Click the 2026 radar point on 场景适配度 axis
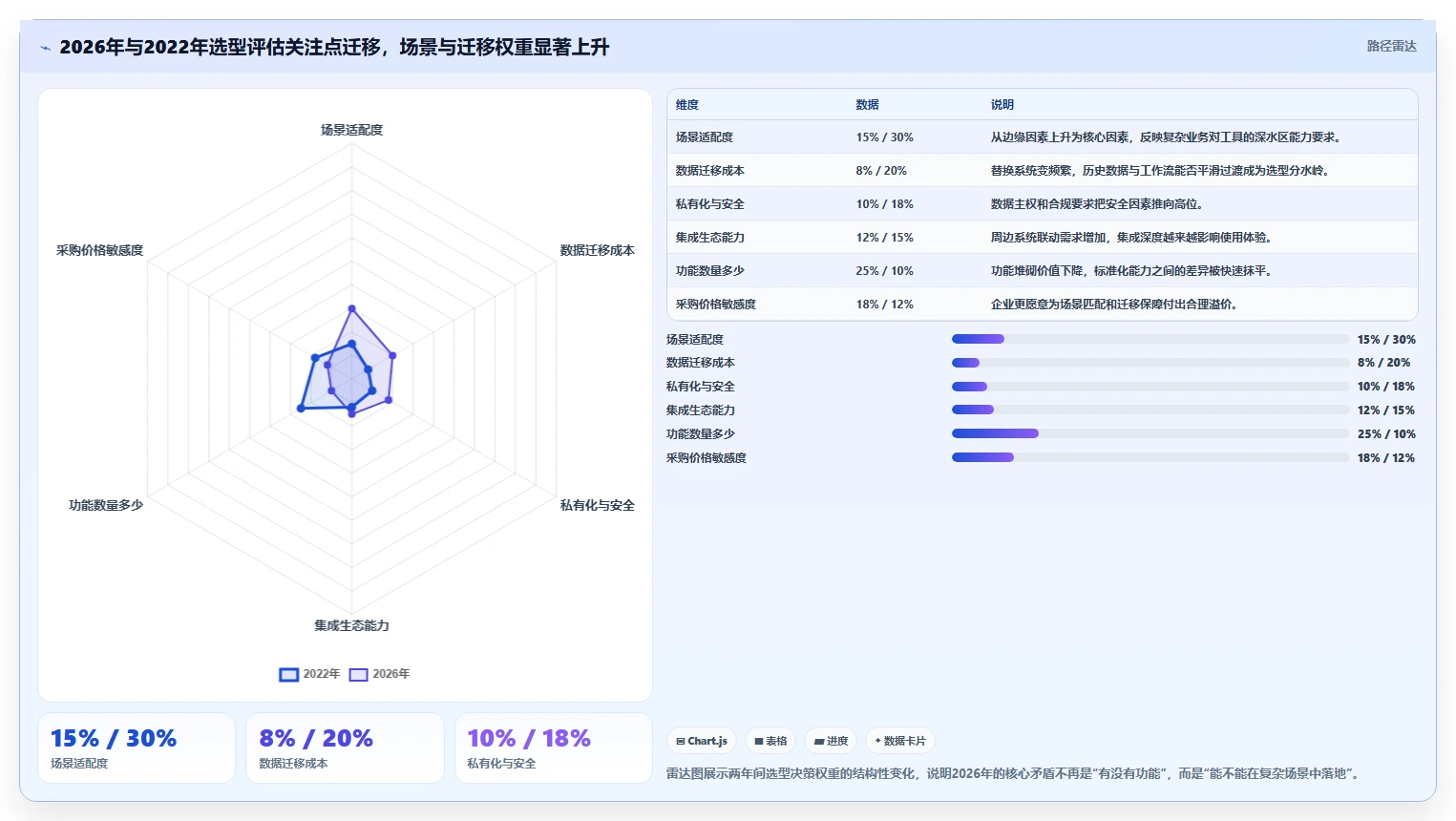Screen dimensions: 1456x821 pos(351,308)
